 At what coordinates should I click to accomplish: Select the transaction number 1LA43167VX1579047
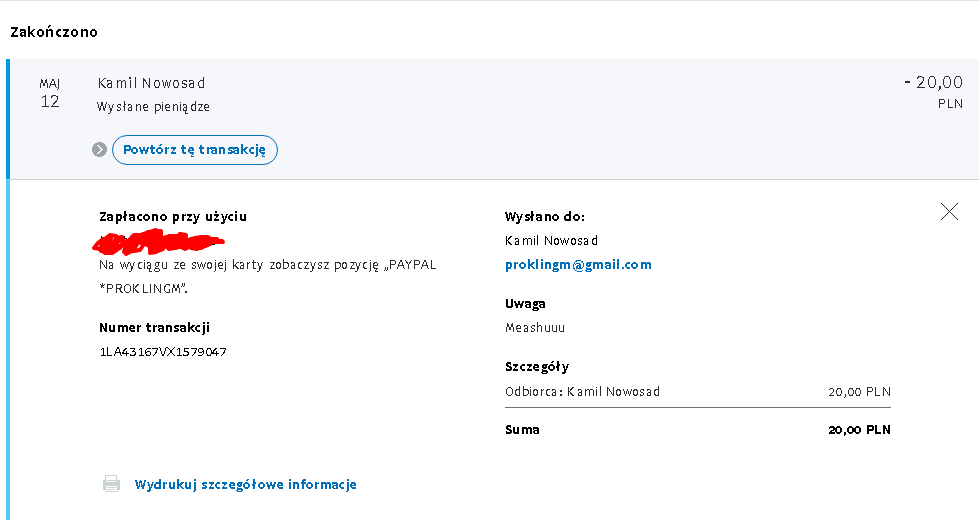pos(163,351)
